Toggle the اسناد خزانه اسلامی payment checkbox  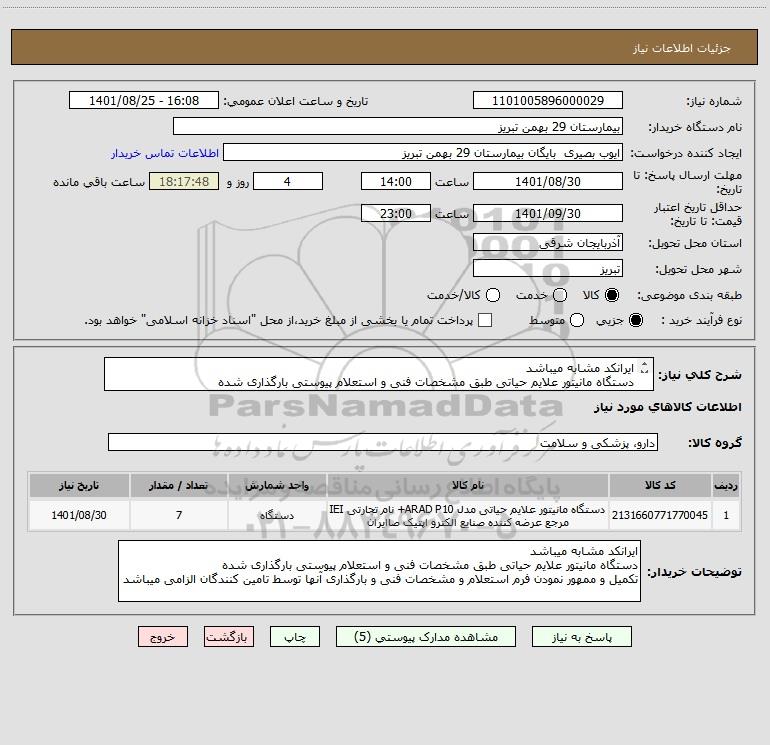(485, 320)
